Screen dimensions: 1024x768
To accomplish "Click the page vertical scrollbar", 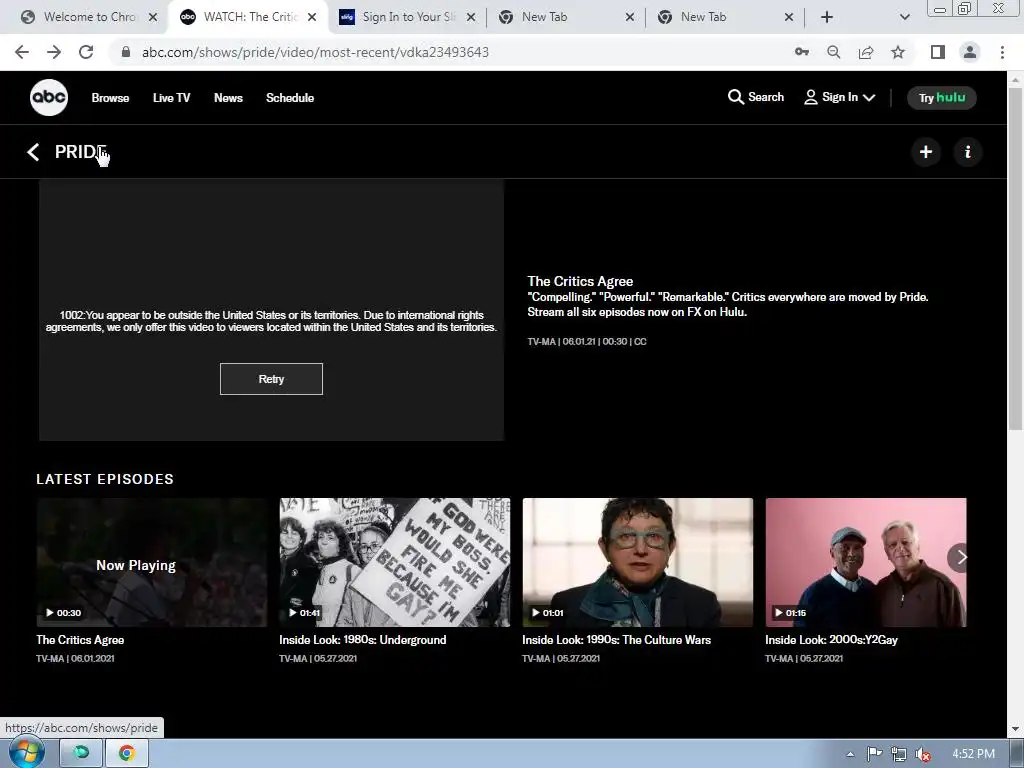I will [1016, 259].
